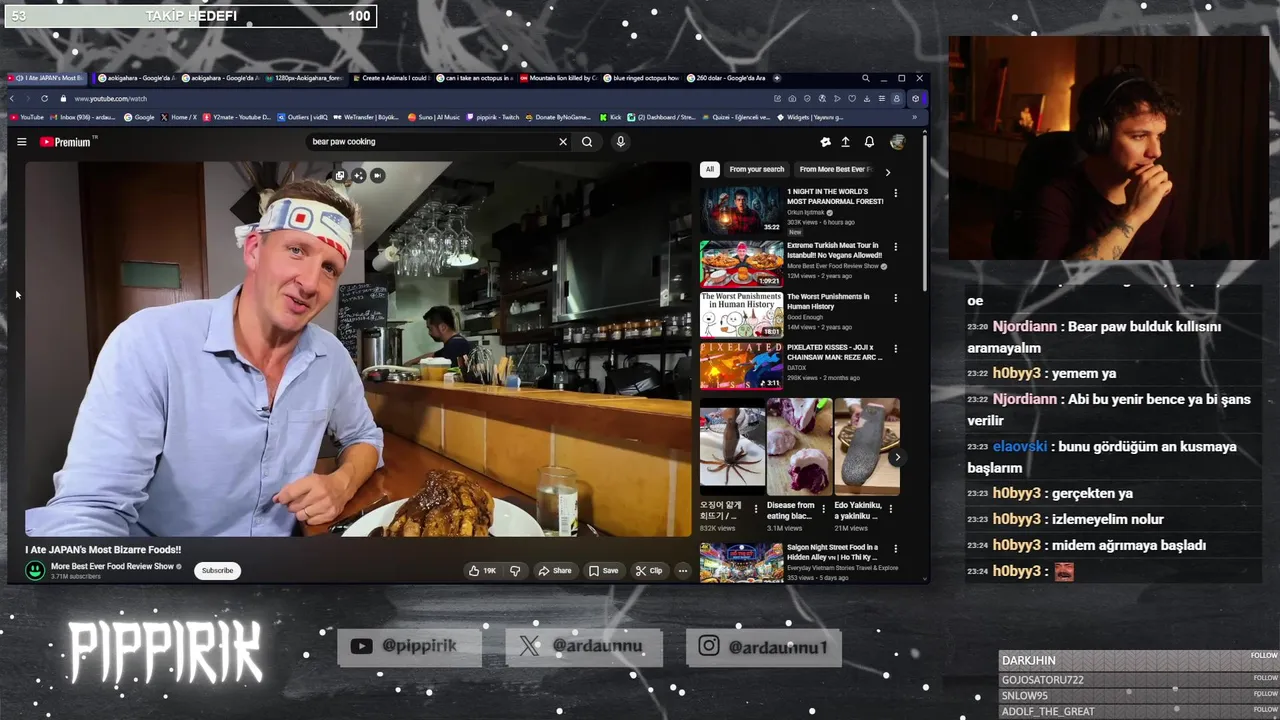Open the 'pippirik - Twitch' bookmark
The image size is (1280, 720).
[x=491, y=117]
